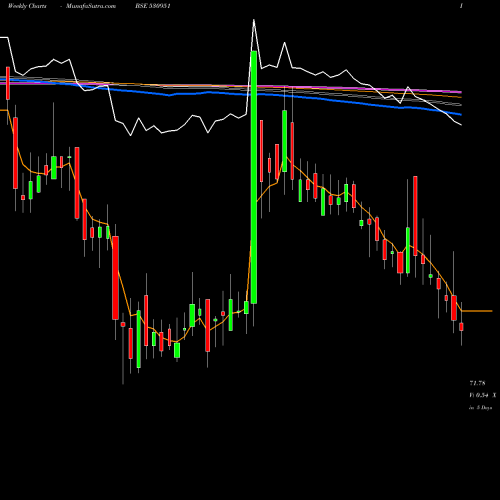Click the '71.78' price value
The width and height of the screenshot is (500, 500).
point(477,383)
